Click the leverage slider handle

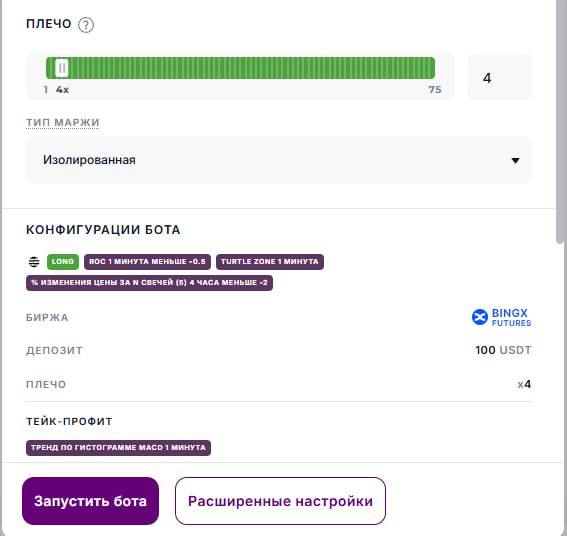click(62, 68)
